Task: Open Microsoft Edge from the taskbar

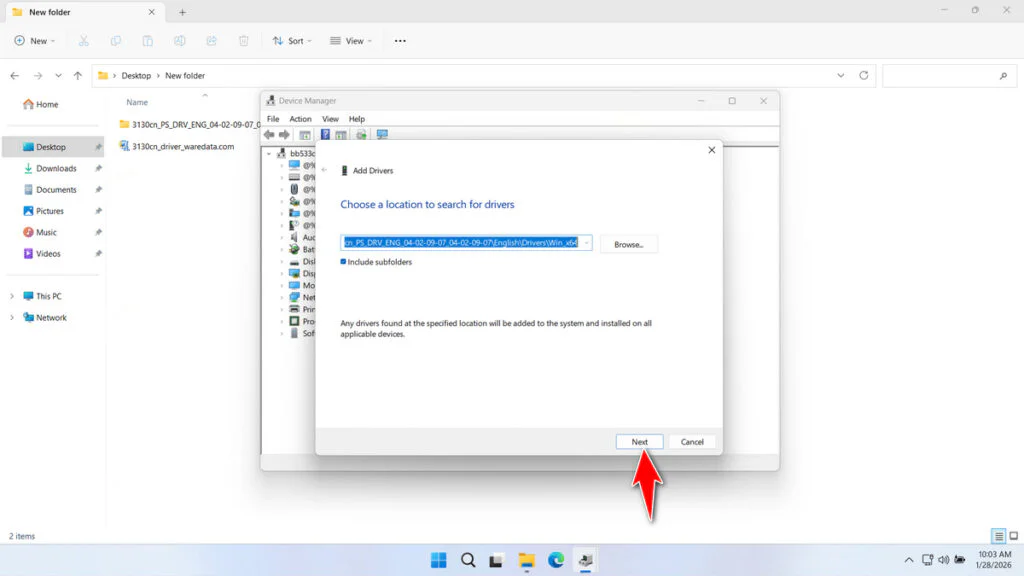Action: [555, 560]
